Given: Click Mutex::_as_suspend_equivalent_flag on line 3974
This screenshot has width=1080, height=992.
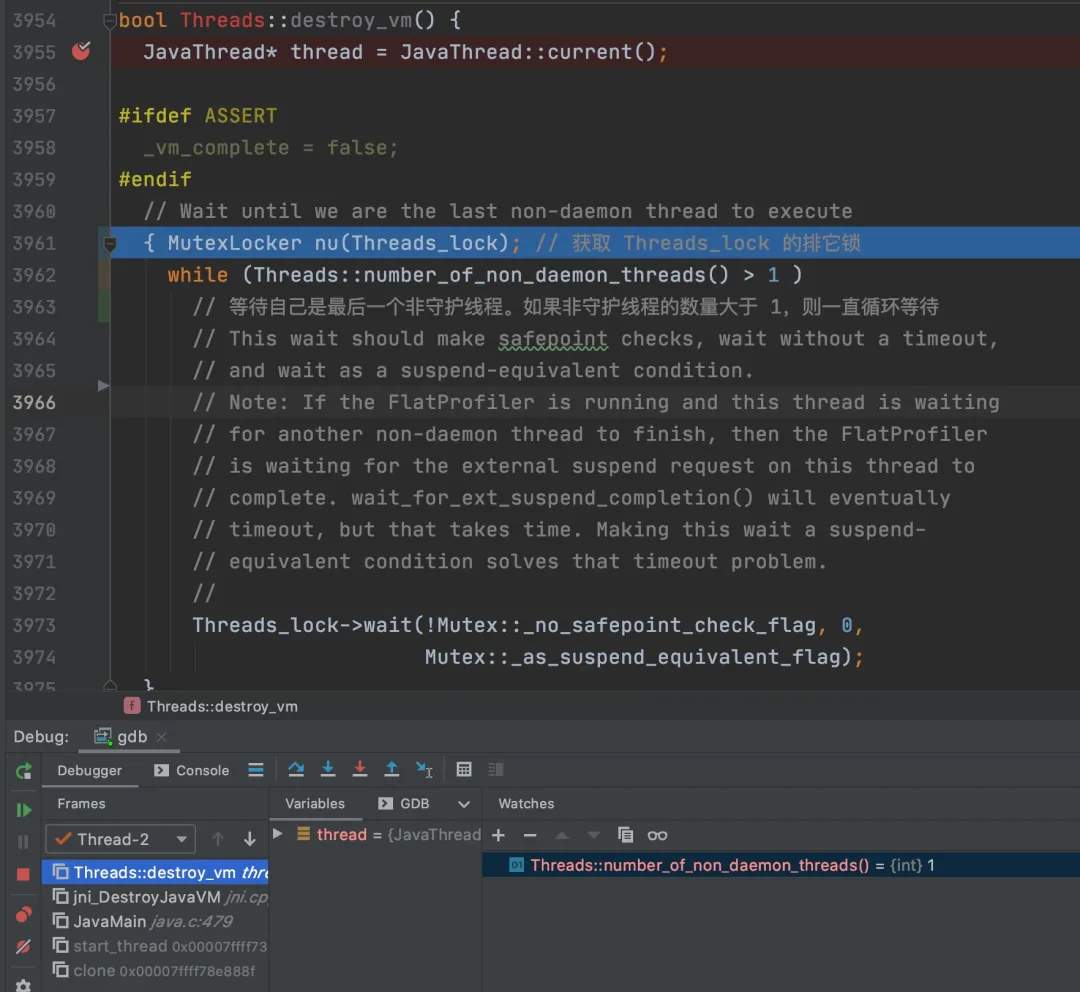Looking at the screenshot, I should pos(633,657).
